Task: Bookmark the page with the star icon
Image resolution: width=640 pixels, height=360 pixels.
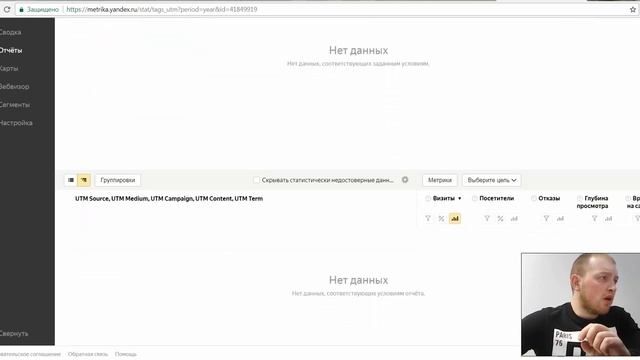Action: (x=633, y=9)
